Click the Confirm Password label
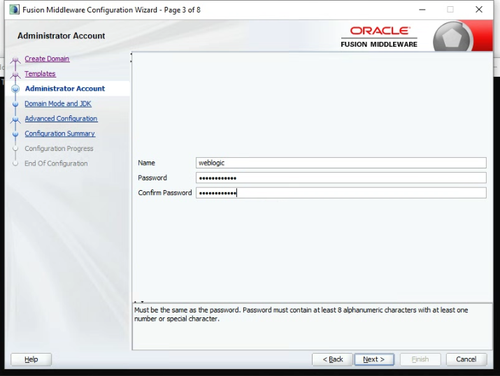This screenshot has height=376, width=500. coord(165,193)
